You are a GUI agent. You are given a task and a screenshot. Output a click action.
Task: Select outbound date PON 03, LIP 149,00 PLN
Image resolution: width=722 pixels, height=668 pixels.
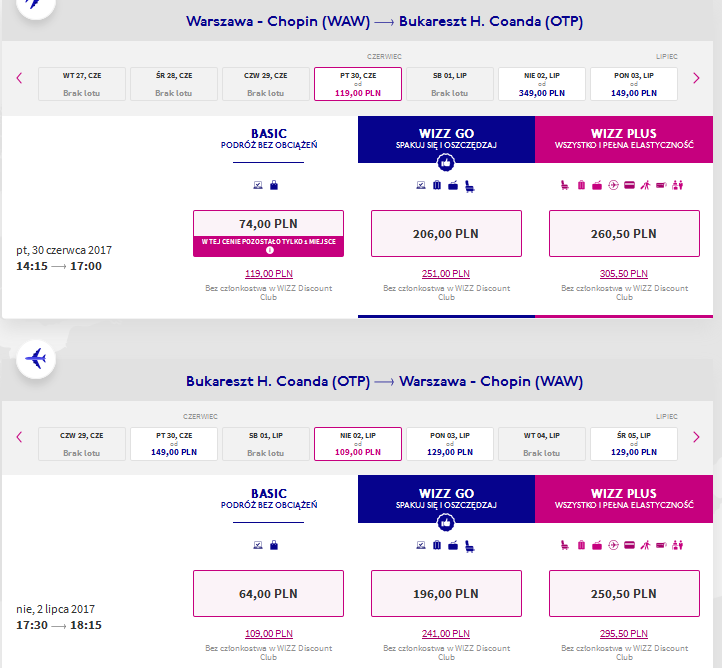[634, 84]
